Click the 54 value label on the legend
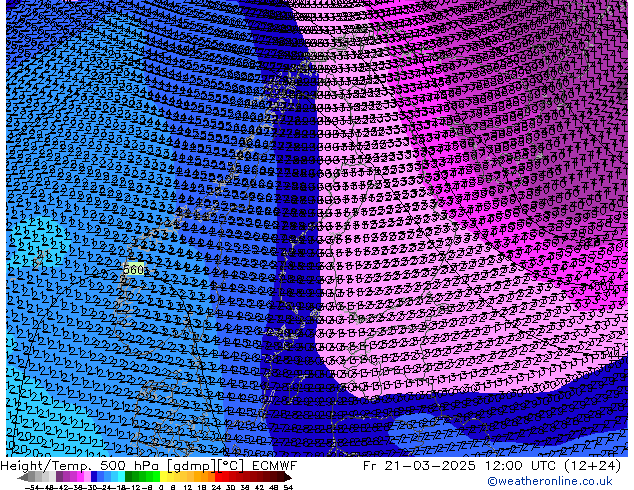This screenshot has height=490, width=634. pos(287,488)
